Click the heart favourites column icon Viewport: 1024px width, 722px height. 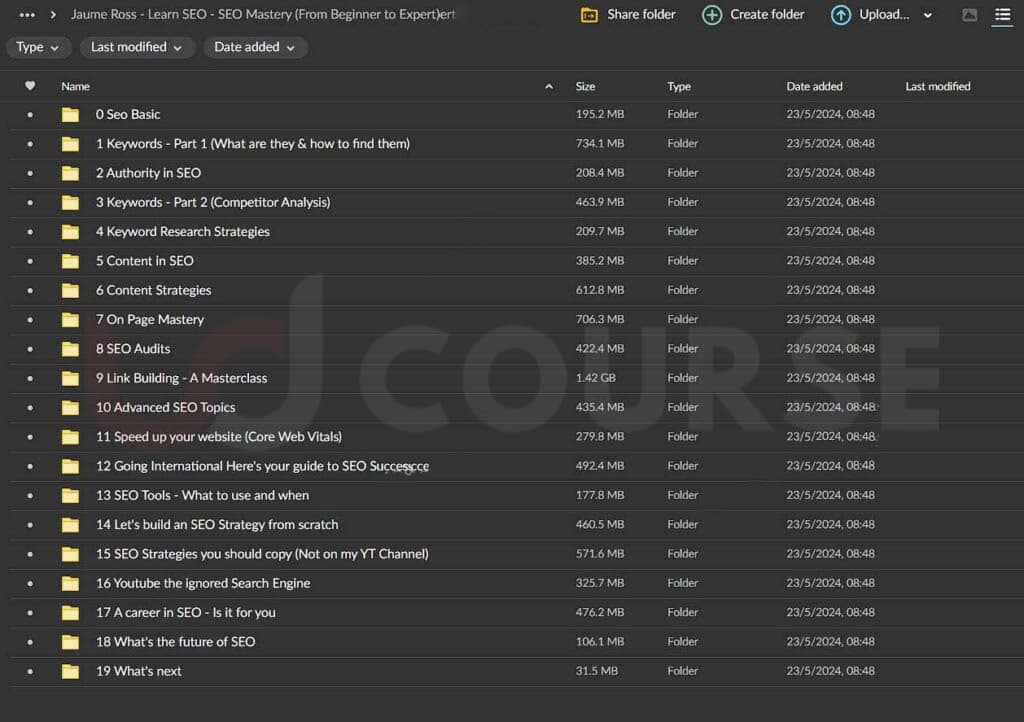click(30, 86)
